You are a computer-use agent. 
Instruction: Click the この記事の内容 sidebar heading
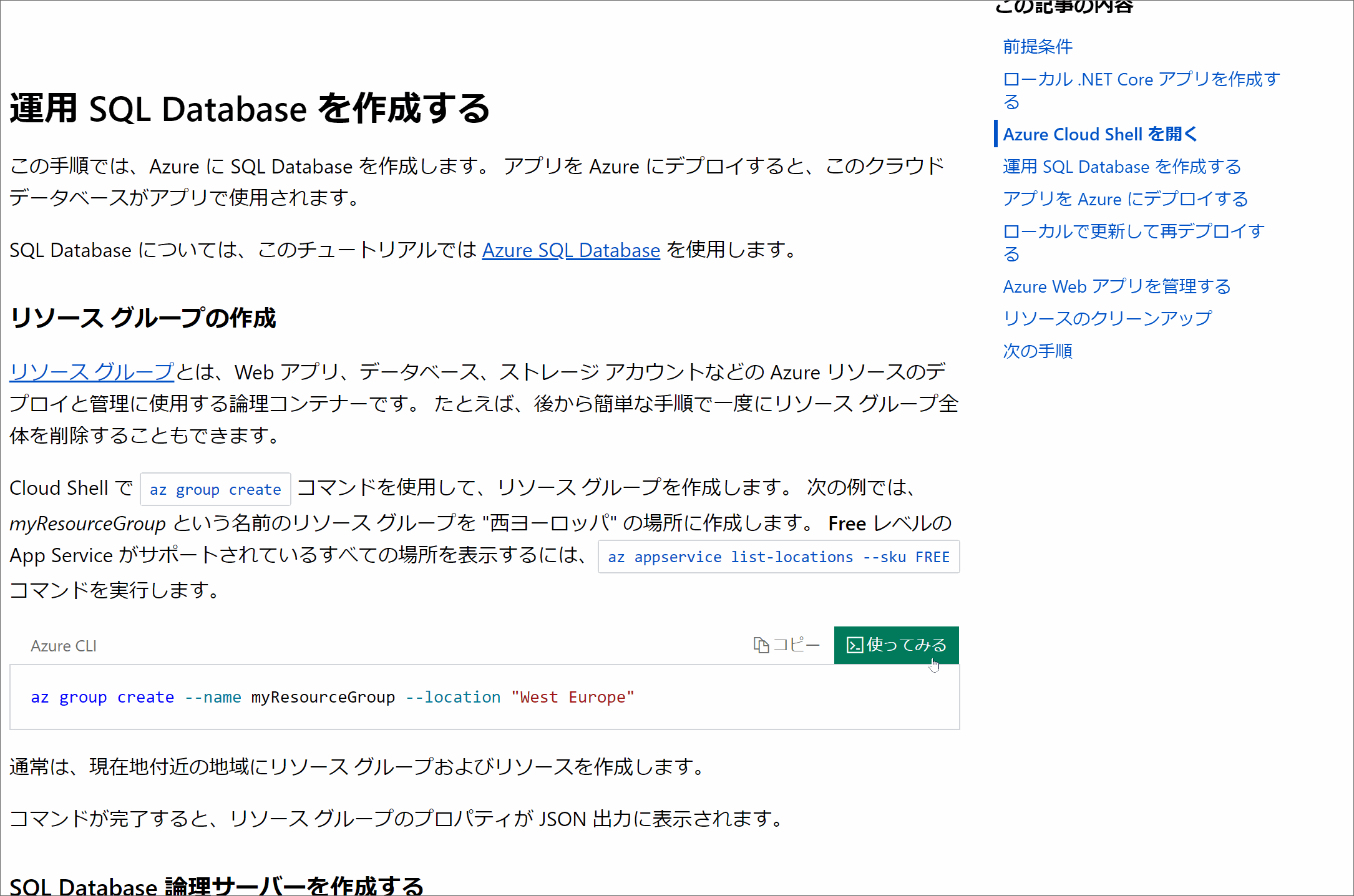pos(1064,7)
